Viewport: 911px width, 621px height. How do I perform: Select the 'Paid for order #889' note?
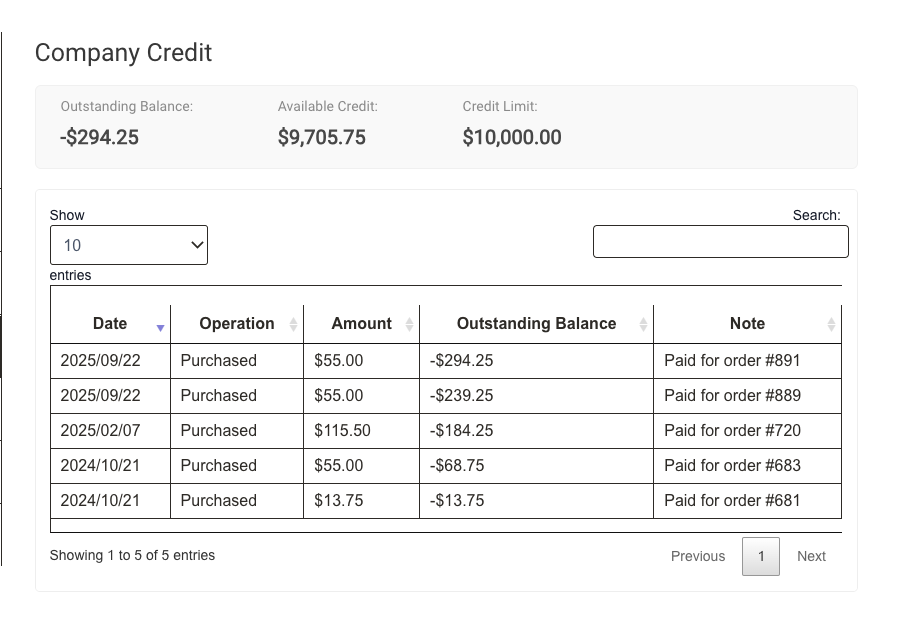(x=732, y=396)
